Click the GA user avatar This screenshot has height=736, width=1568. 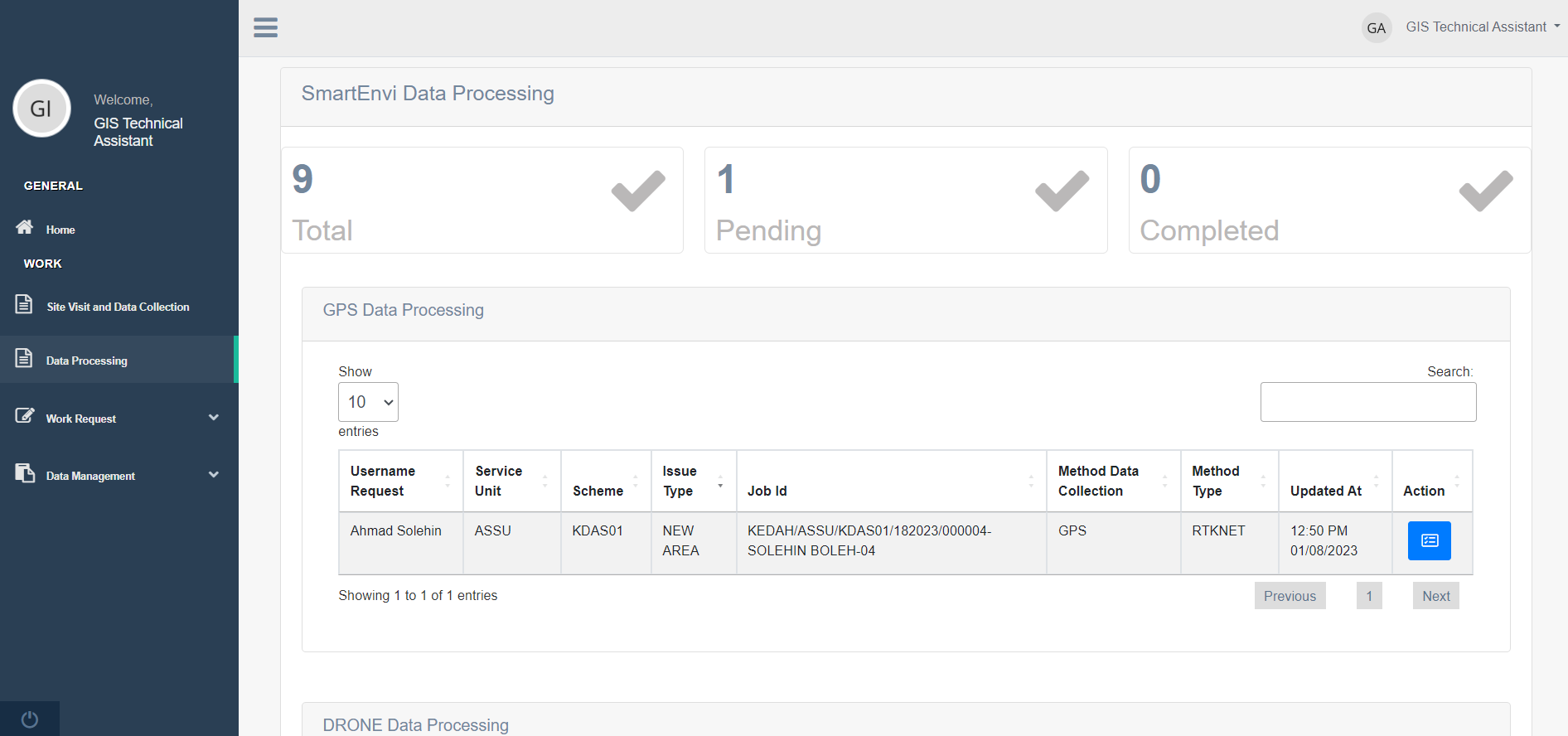[x=1376, y=28]
